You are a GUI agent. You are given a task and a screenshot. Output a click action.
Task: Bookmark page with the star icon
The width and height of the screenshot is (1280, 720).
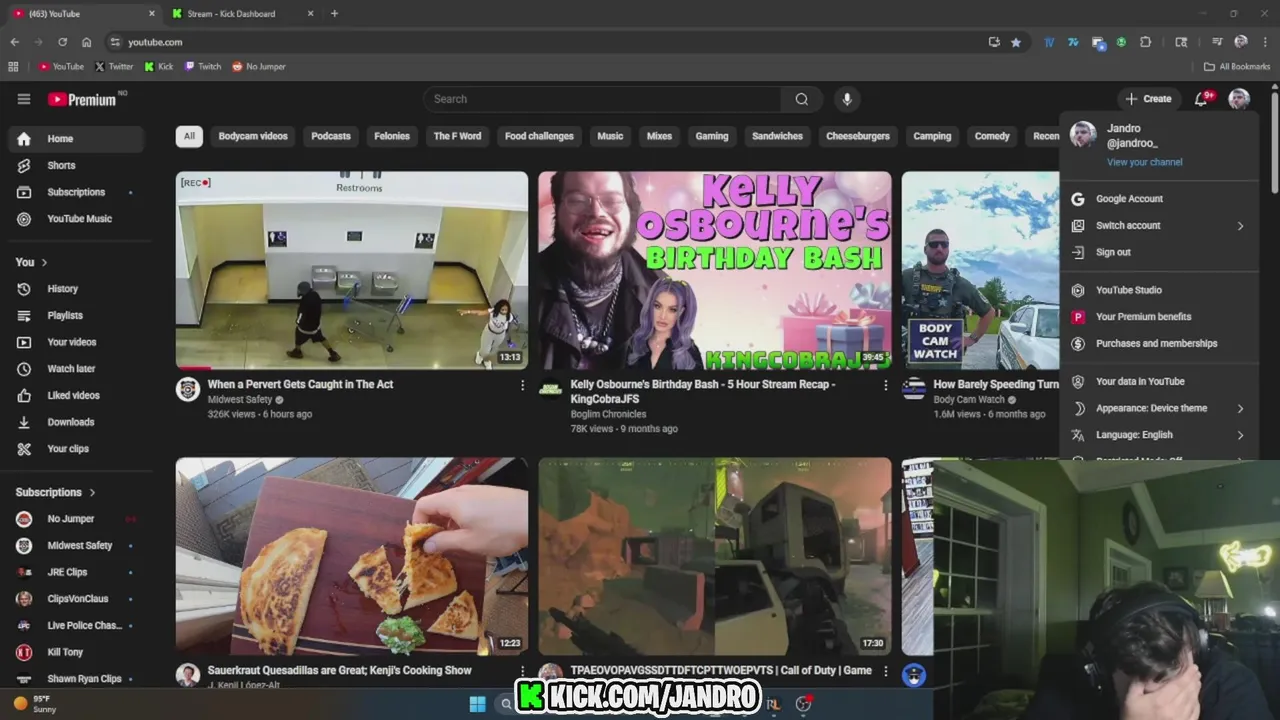coord(1016,42)
